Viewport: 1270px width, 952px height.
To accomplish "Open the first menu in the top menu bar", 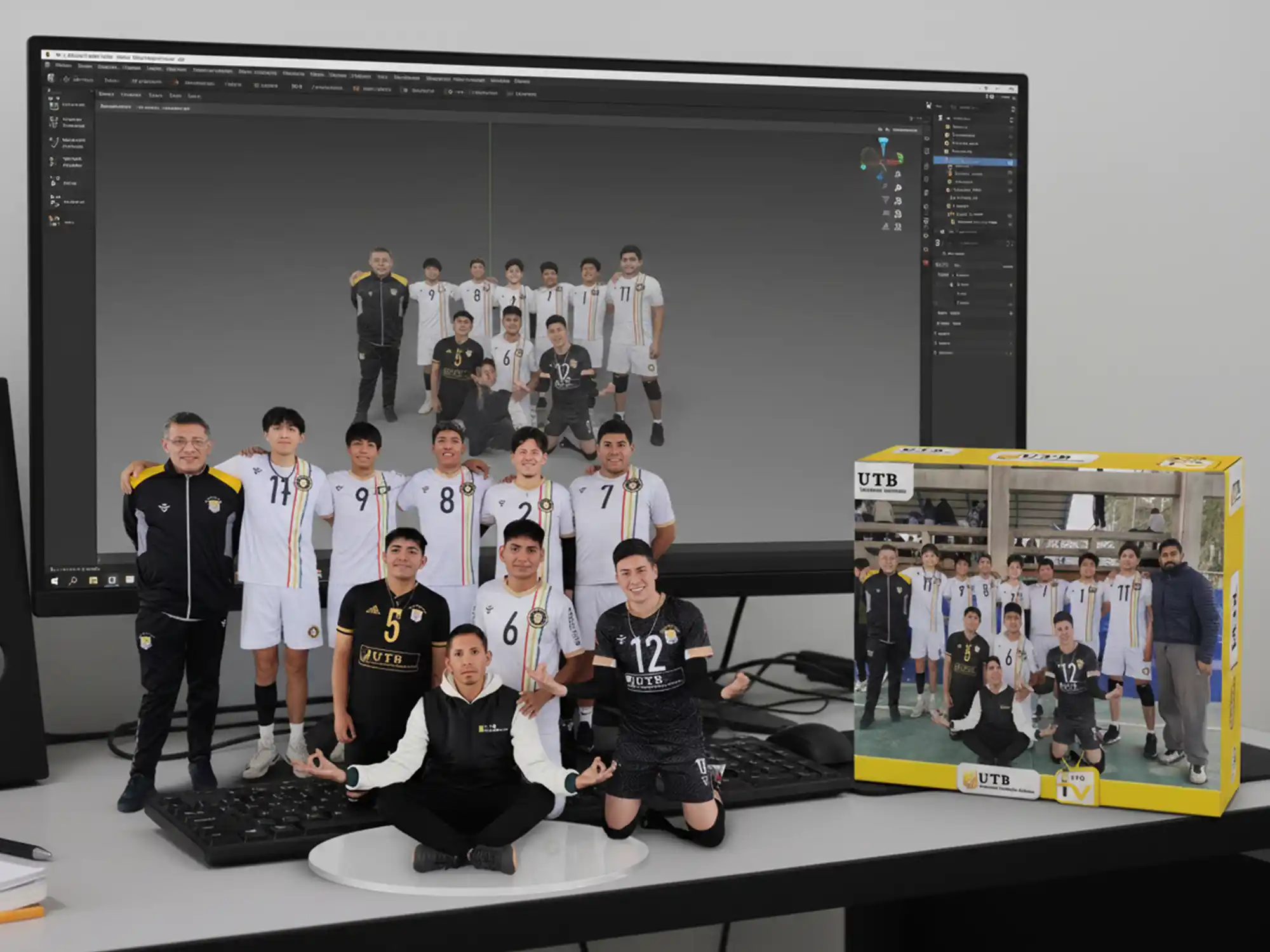I will point(63,65).
